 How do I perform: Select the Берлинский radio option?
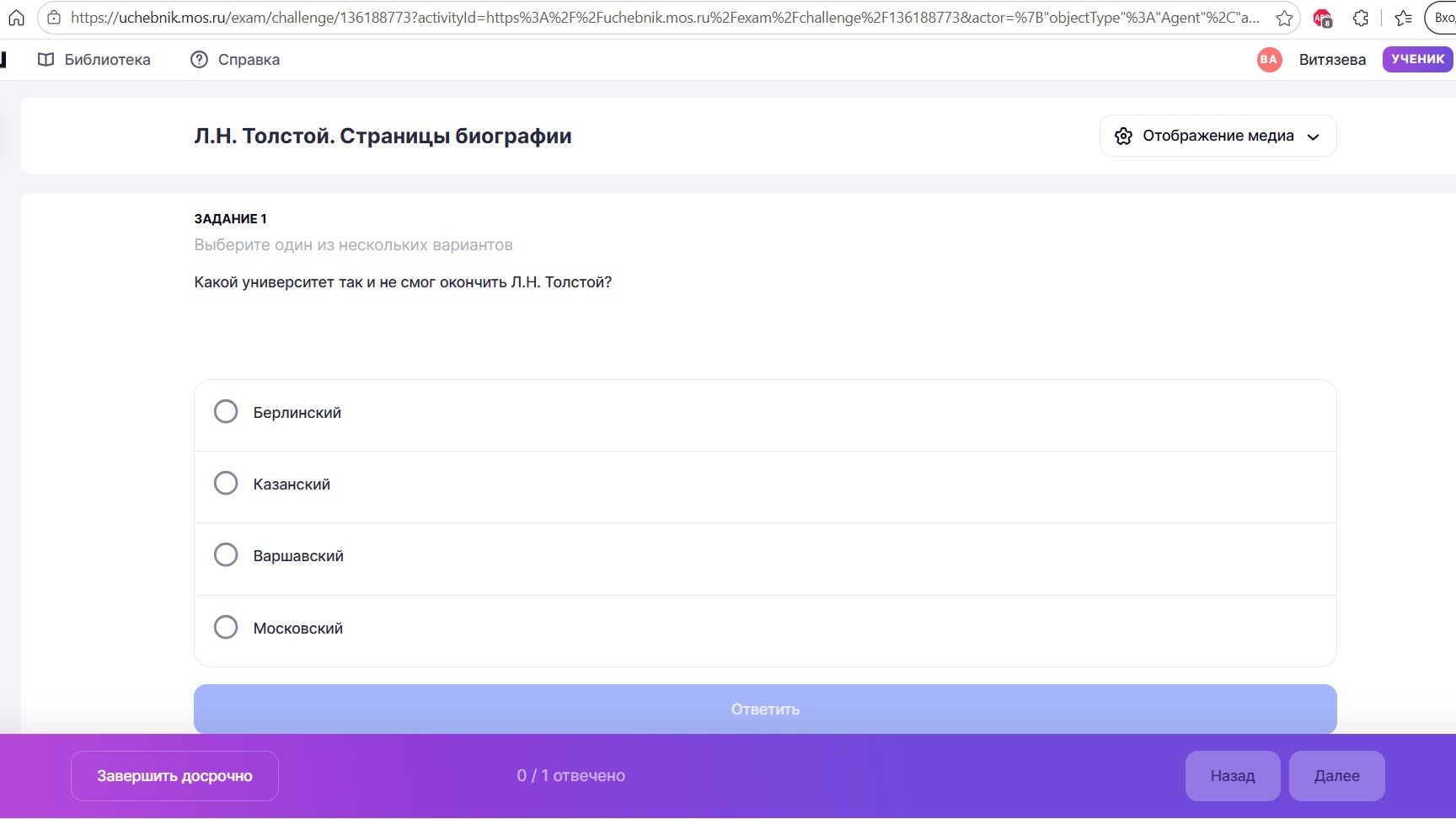pyautogui.click(x=226, y=411)
